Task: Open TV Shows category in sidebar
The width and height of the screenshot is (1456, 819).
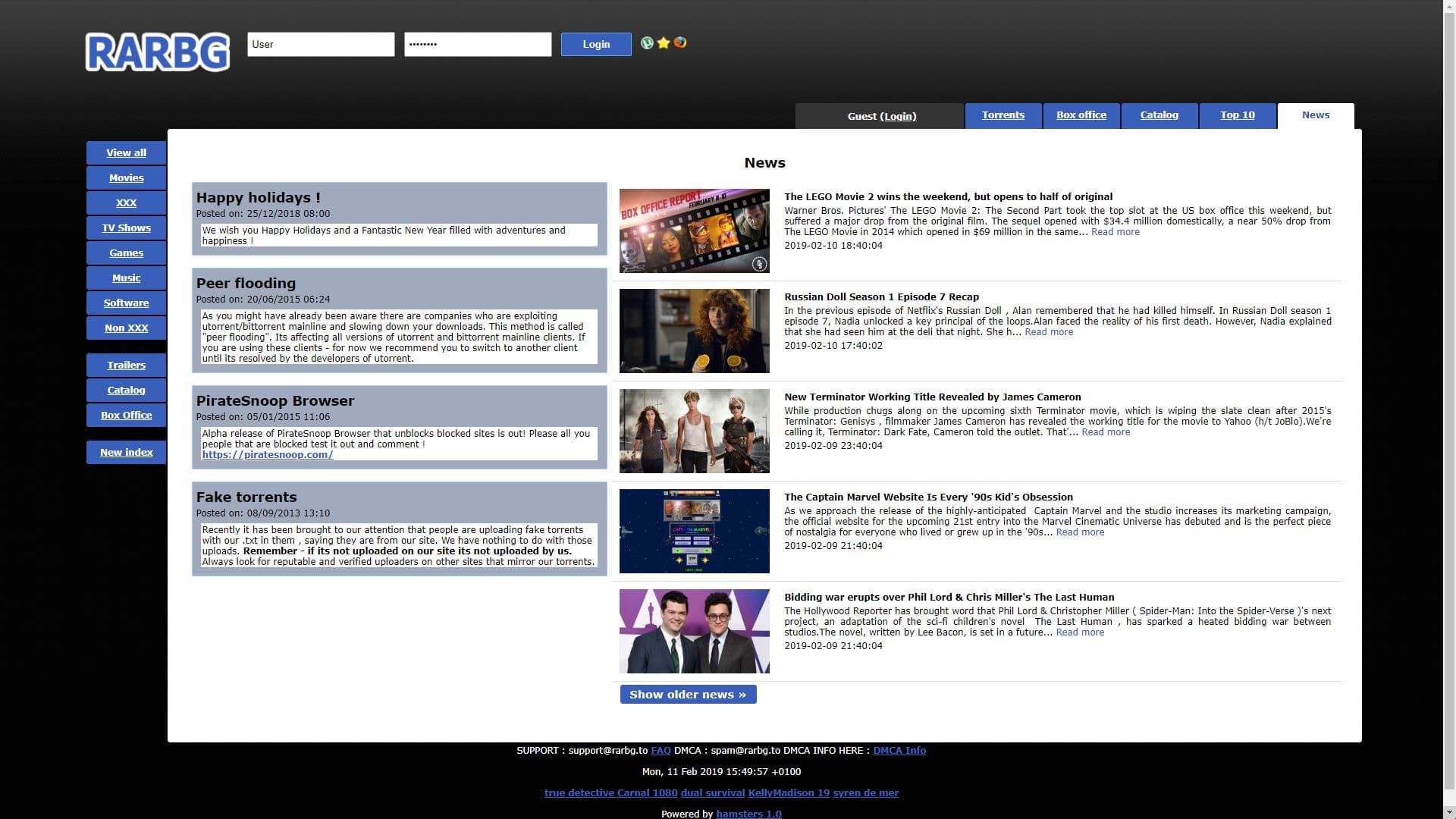Action: [126, 227]
